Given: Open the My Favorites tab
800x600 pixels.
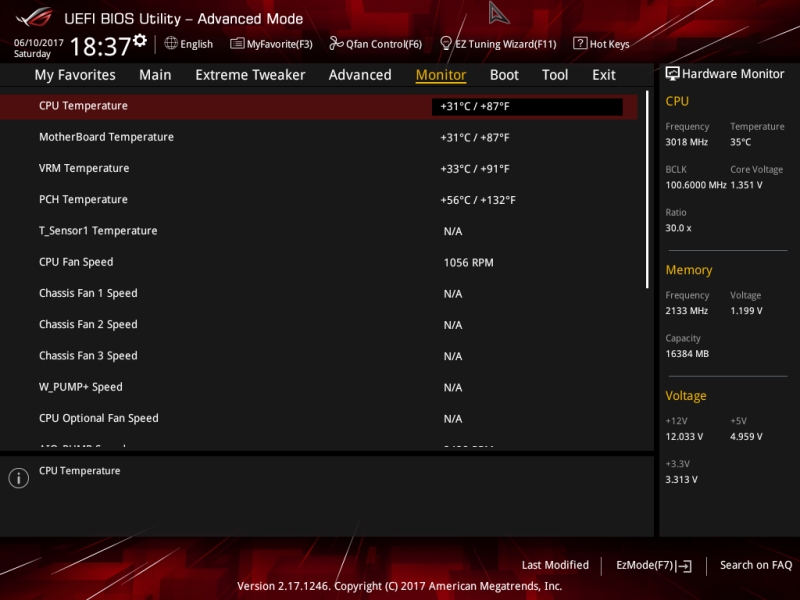Looking at the screenshot, I should coord(75,75).
